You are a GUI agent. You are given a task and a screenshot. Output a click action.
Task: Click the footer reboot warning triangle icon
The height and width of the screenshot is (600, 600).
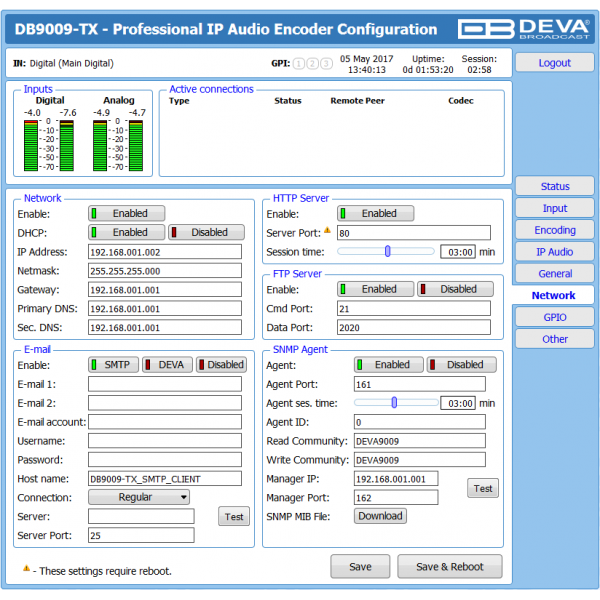click(26, 568)
